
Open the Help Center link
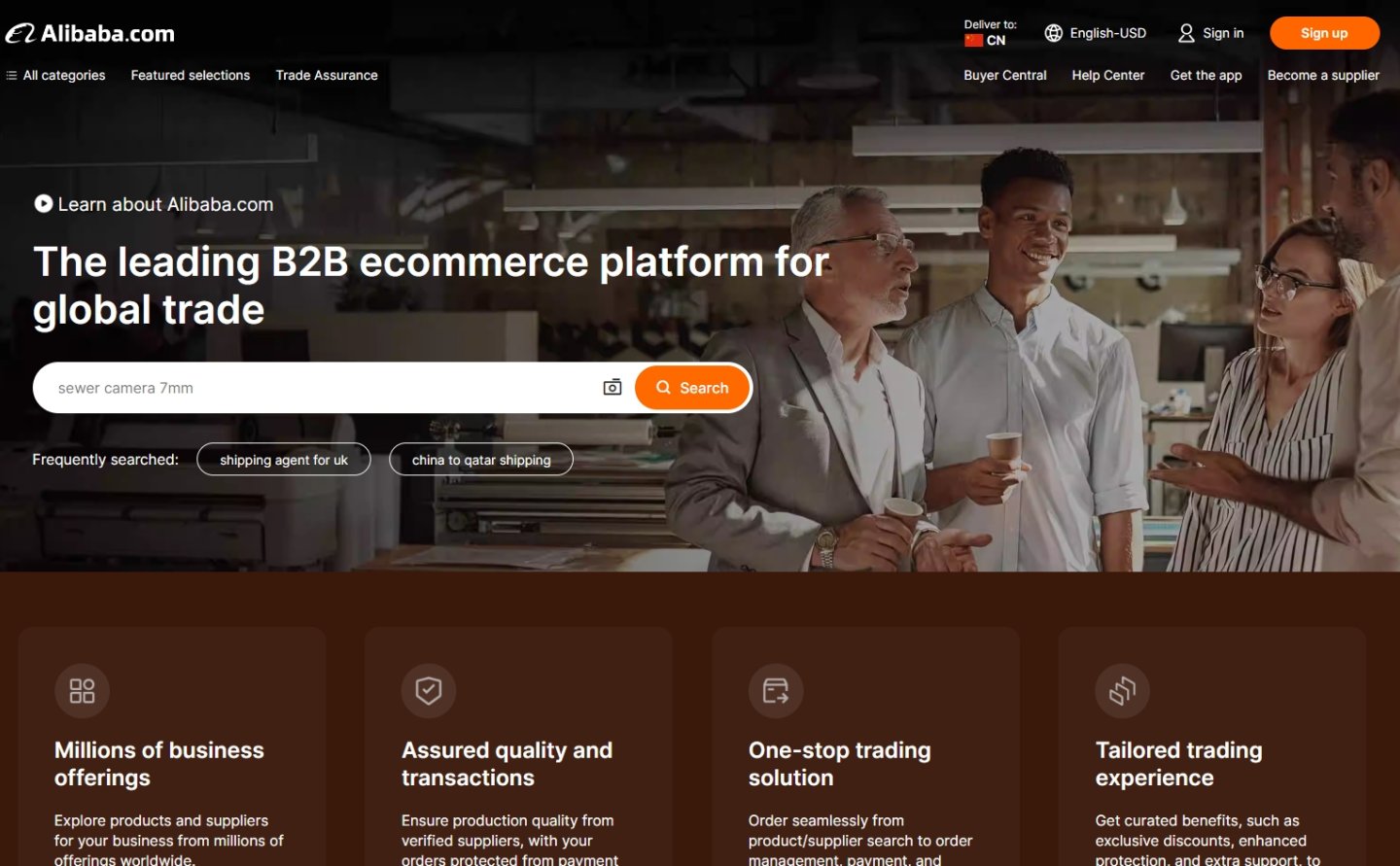[x=1107, y=75]
